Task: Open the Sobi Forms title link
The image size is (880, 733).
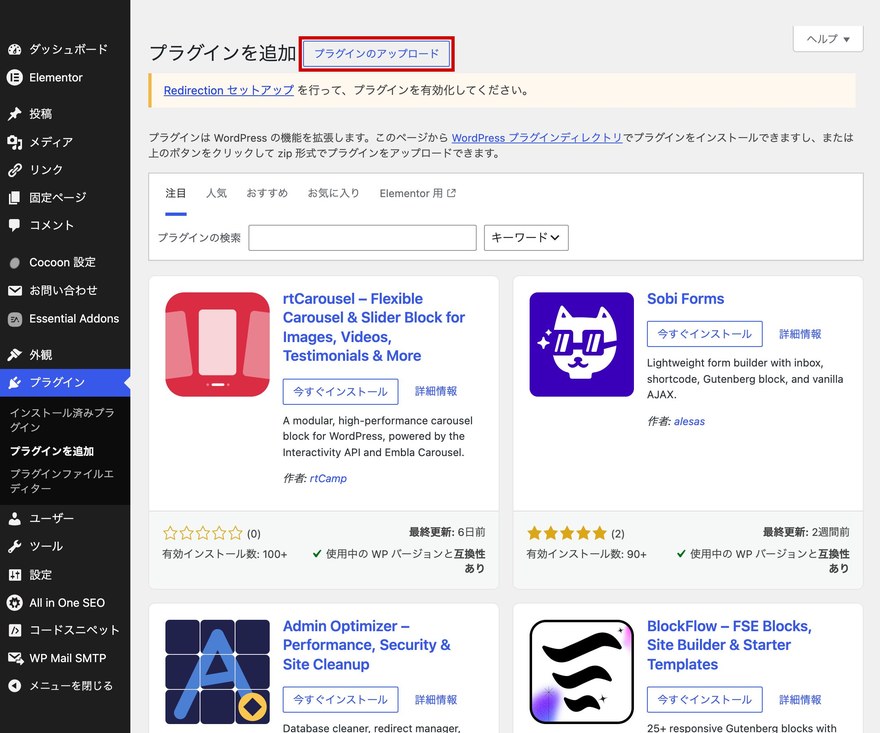Action: [x=685, y=299]
